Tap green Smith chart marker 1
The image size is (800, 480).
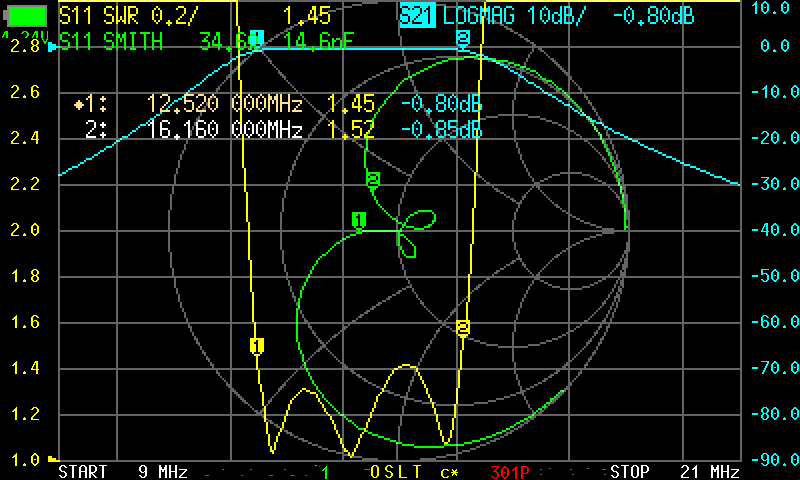click(x=359, y=219)
